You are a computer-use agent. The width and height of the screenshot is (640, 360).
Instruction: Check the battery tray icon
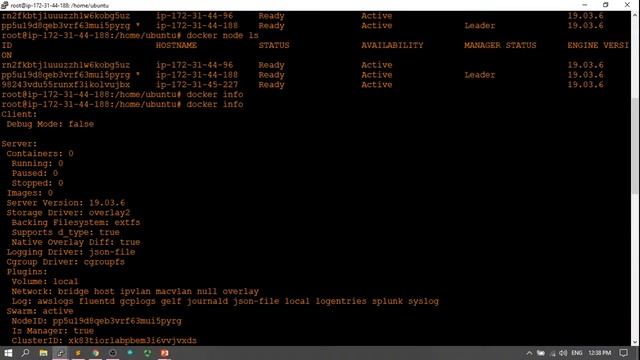(x=541, y=353)
